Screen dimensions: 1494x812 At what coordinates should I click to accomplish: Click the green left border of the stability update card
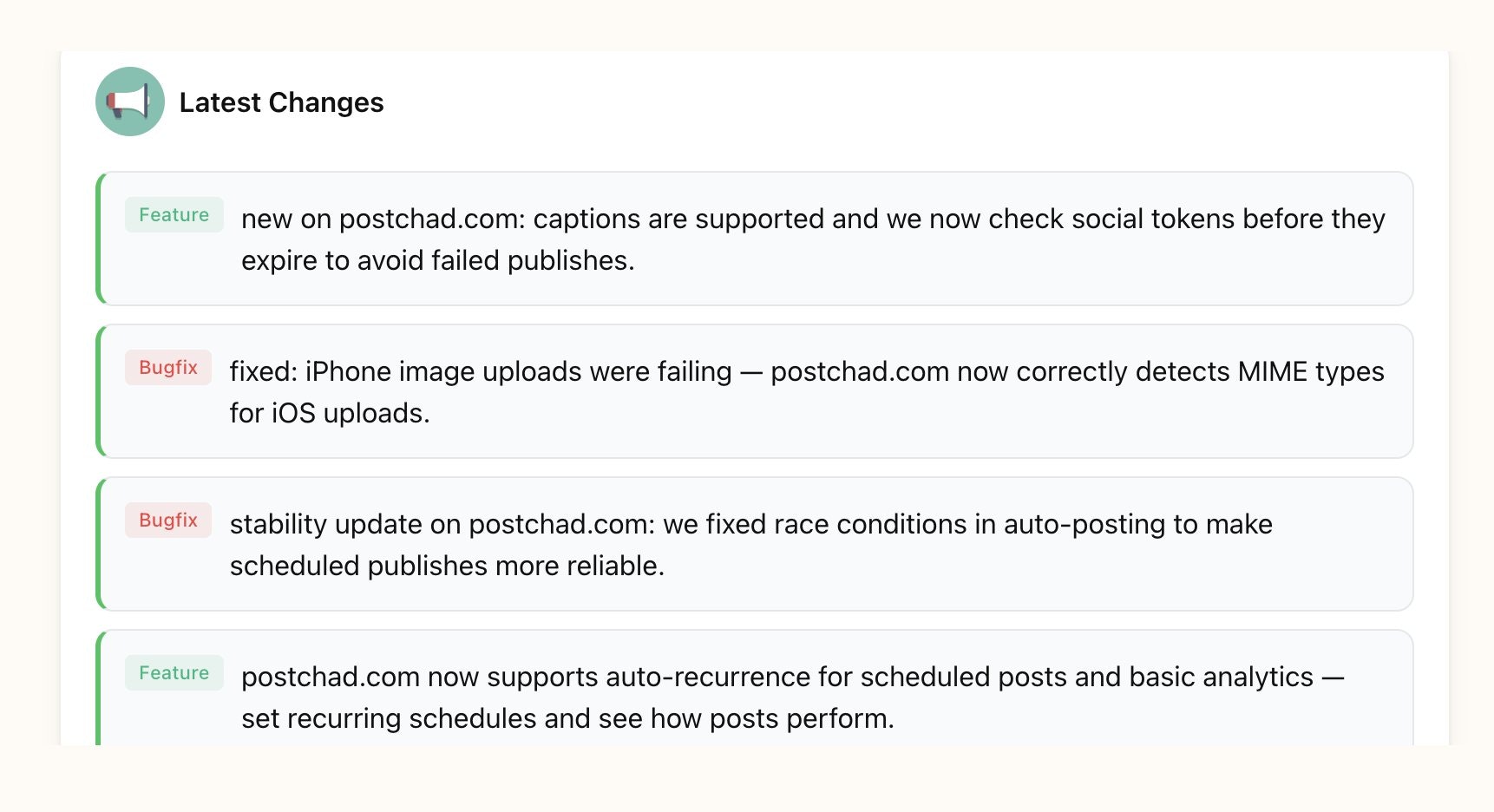point(99,544)
